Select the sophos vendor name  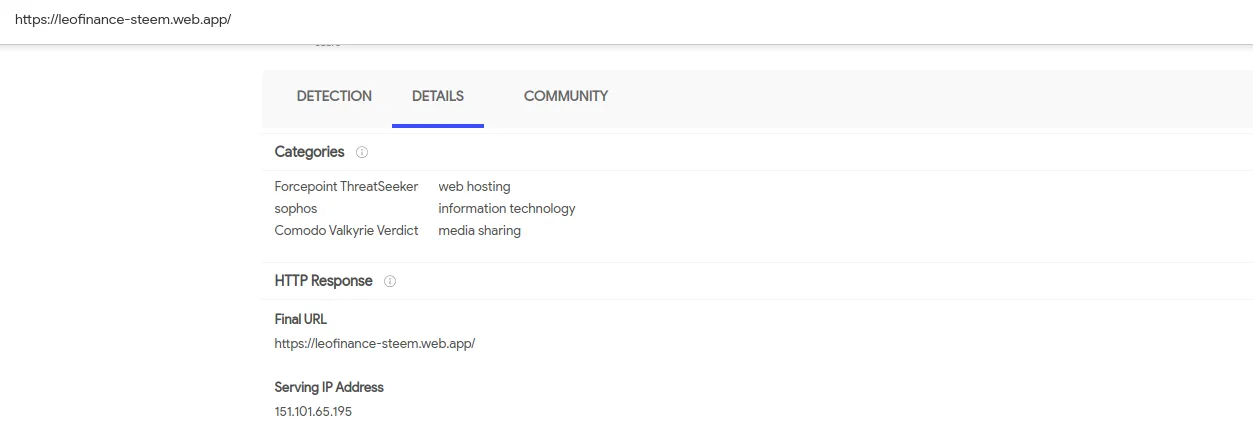[296, 209]
